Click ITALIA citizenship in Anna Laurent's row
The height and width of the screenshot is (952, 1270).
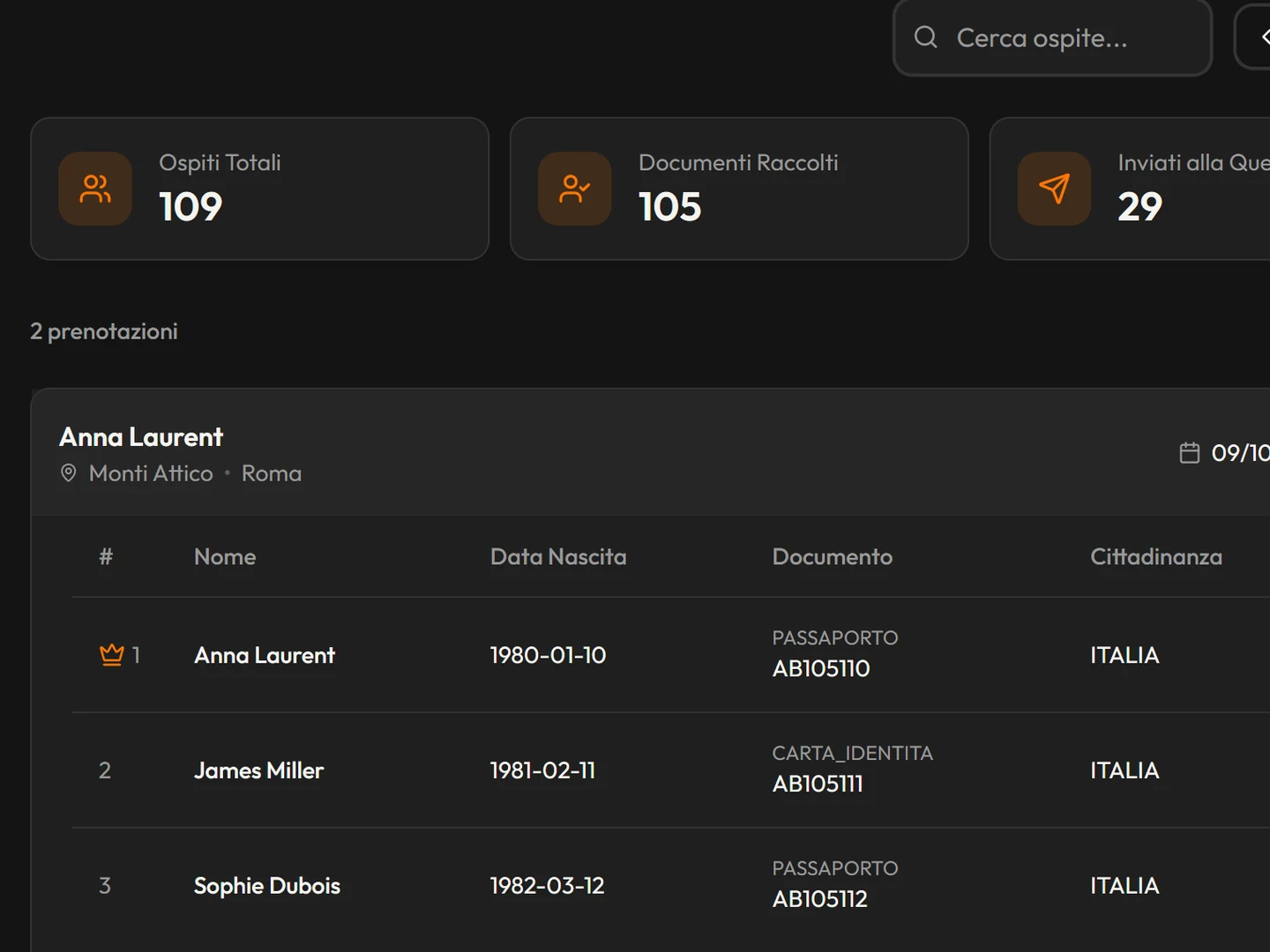point(1124,655)
